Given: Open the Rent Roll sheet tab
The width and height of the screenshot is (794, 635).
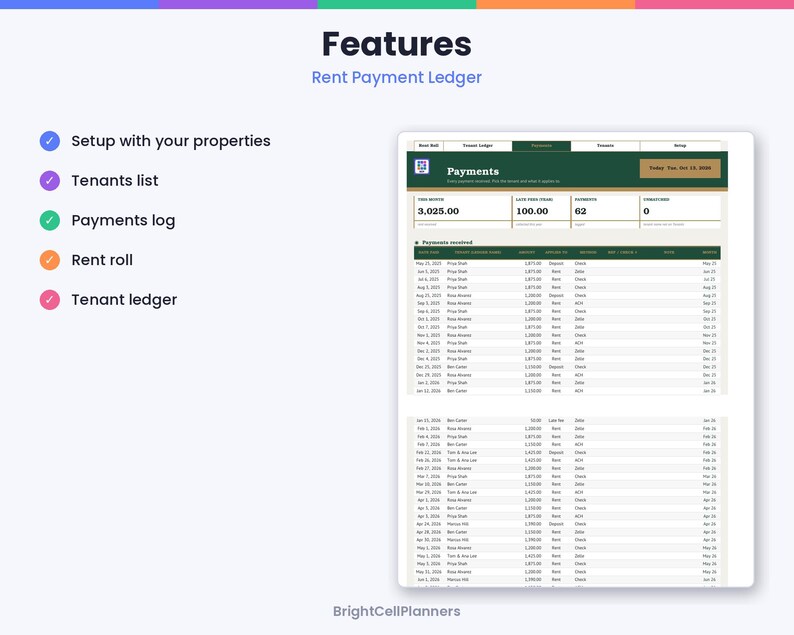Looking at the screenshot, I should 428,146.
